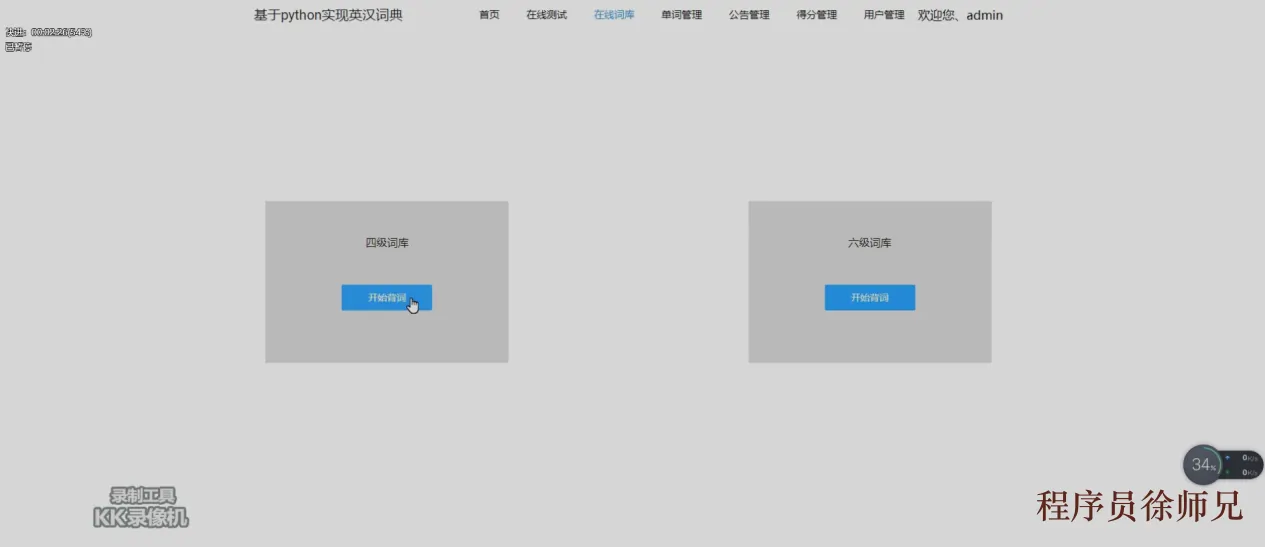Click the 34% floating performance monitor widget
This screenshot has width=1265, height=547.
(x=1223, y=464)
